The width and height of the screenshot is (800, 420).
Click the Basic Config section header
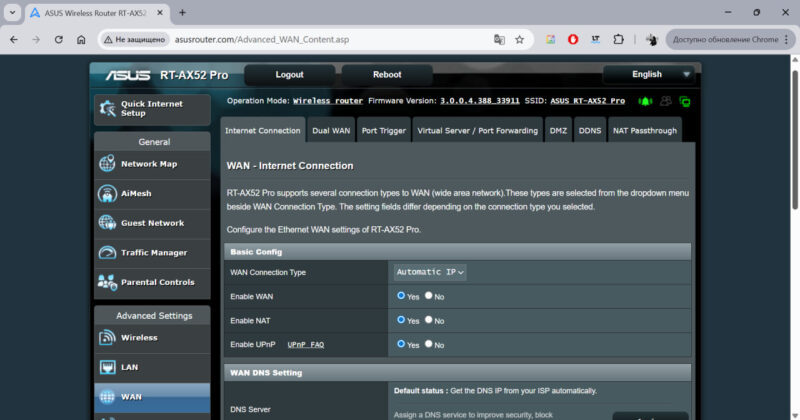pyautogui.click(x=458, y=252)
